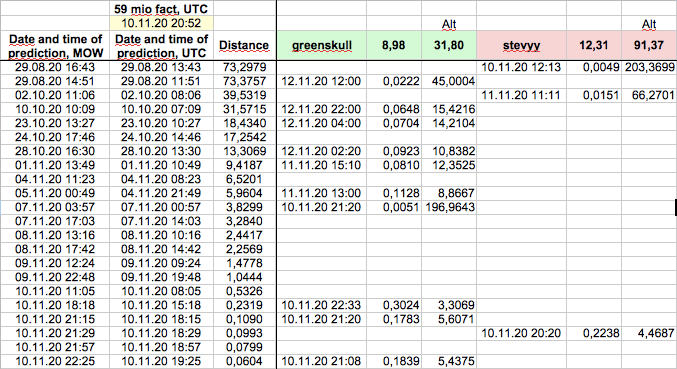Click distance value 0,0604
Viewport: 677px width, 369px height.
click(244, 361)
